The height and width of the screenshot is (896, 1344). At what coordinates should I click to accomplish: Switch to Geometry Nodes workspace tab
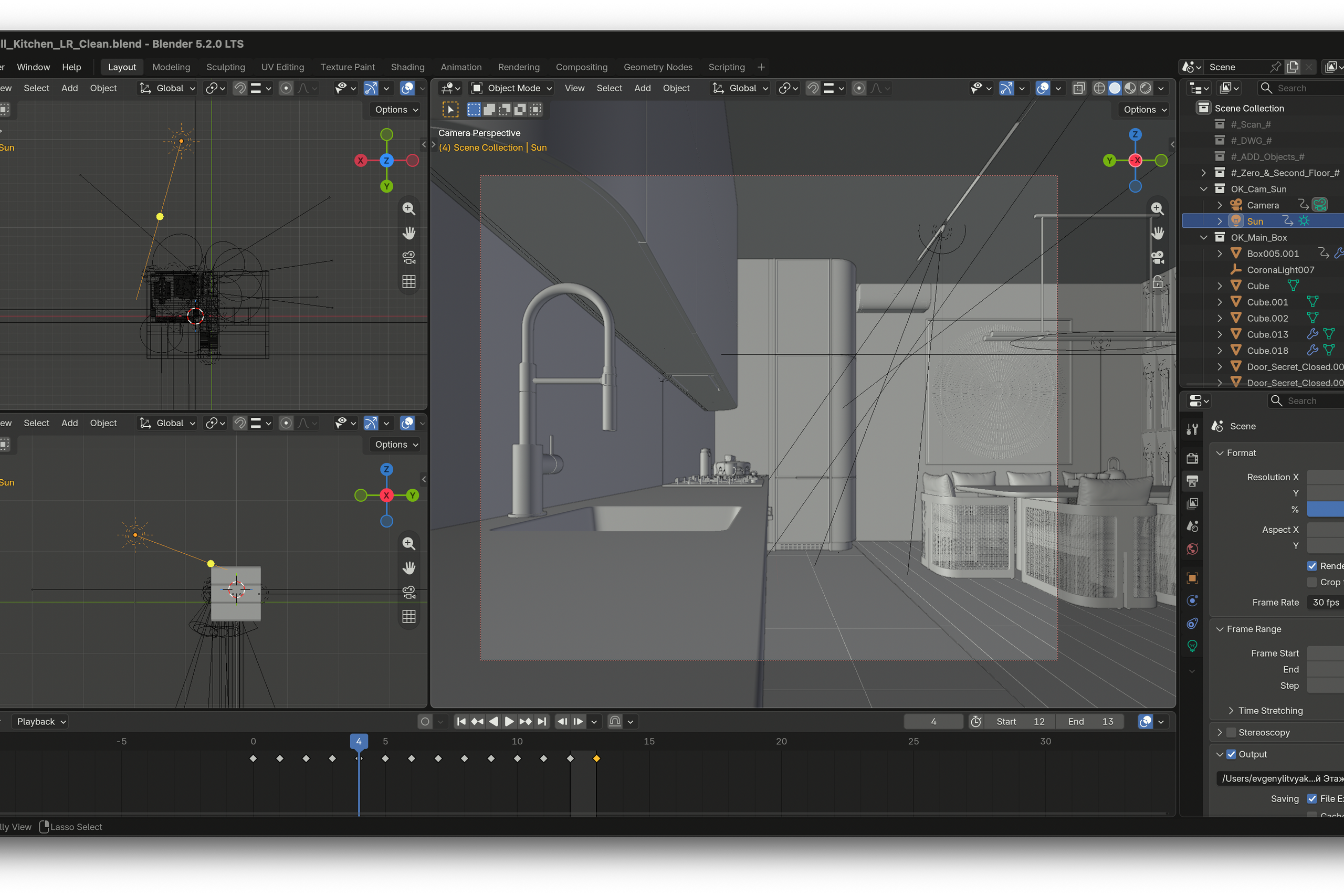pos(658,67)
